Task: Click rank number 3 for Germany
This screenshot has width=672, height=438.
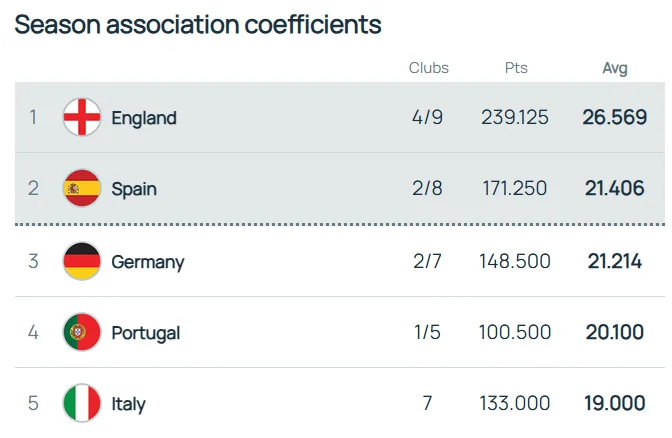Action: pyautogui.click(x=33, y=261)
